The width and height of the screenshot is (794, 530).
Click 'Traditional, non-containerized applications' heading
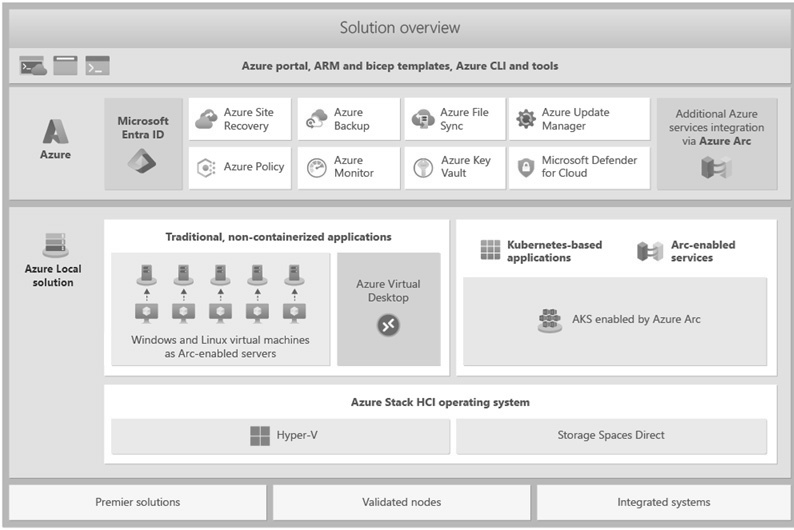coord(278,237)
